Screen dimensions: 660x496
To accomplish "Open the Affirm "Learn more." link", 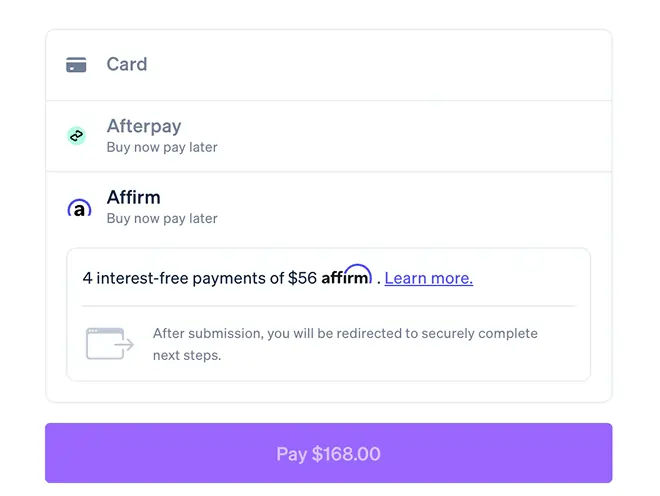I will (428, 278).
